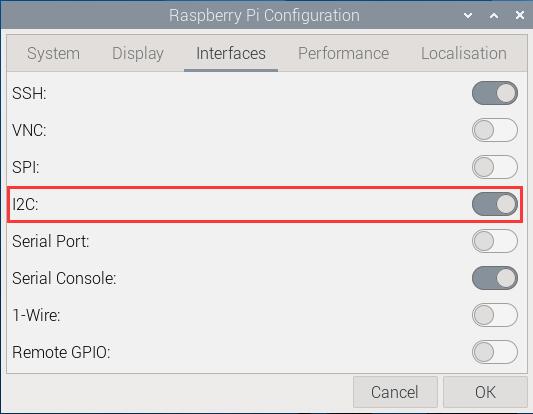
Task: Click the I2C label text
Action: [x=25, y=204]
